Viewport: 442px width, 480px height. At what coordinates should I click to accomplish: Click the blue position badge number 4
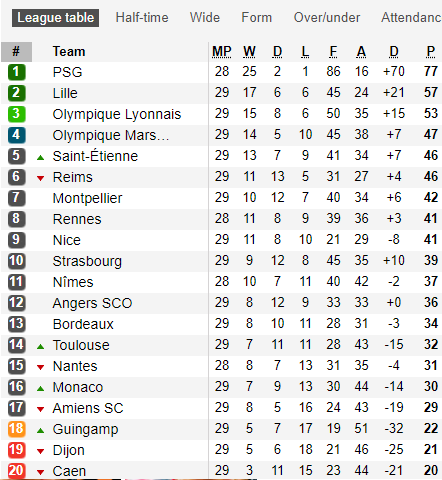click(16, 135)
